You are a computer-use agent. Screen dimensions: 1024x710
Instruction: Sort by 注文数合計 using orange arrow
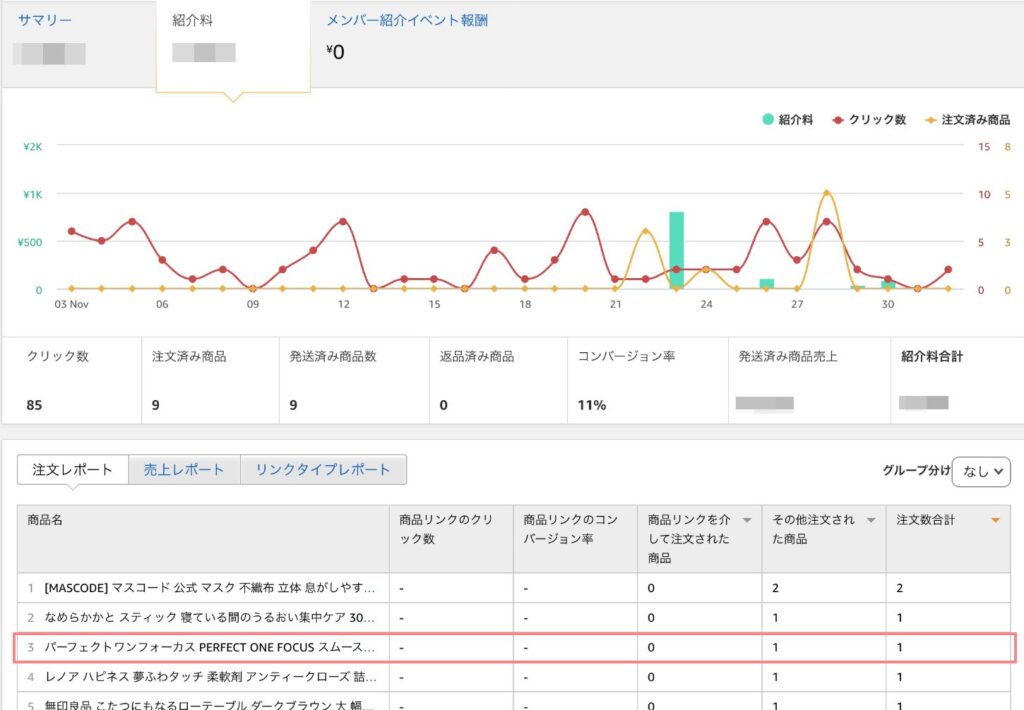[x=994, y=520]
